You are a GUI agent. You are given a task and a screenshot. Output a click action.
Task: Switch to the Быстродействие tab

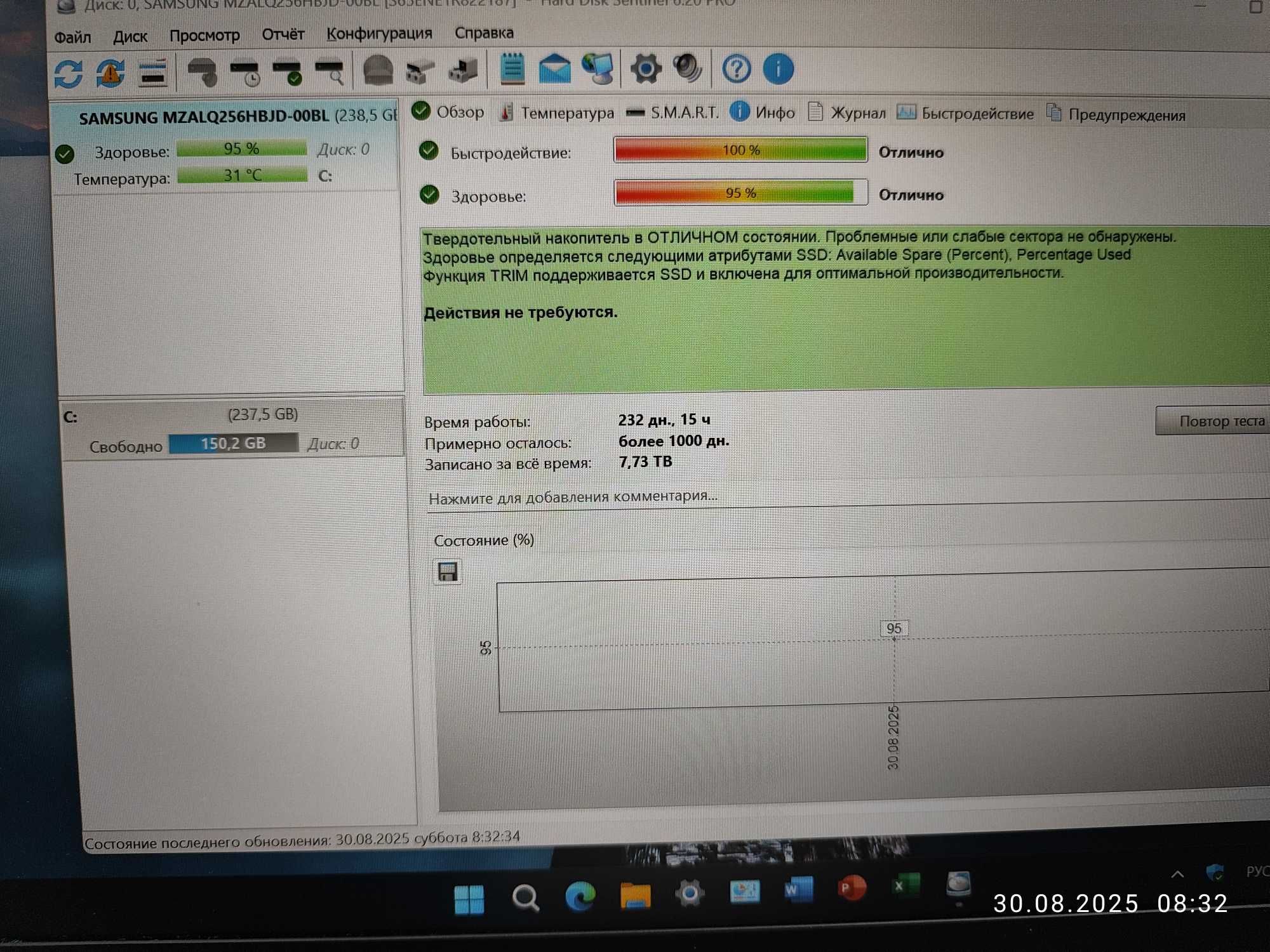(x=965, y=114)
